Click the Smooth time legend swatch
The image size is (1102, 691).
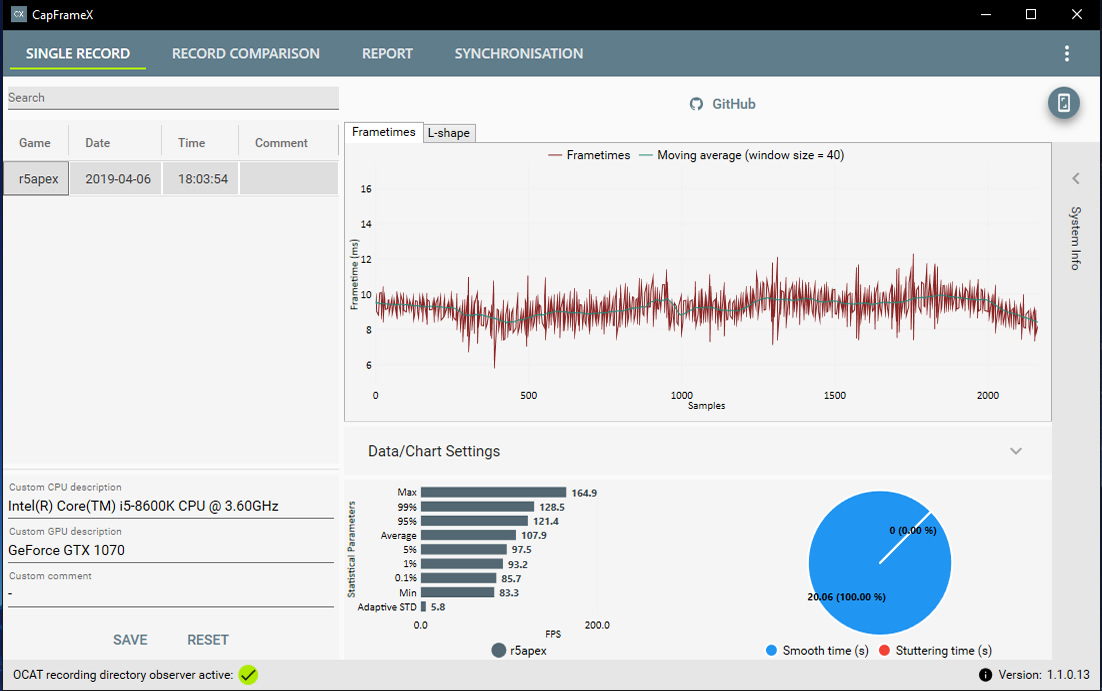[x=771, y=651]
